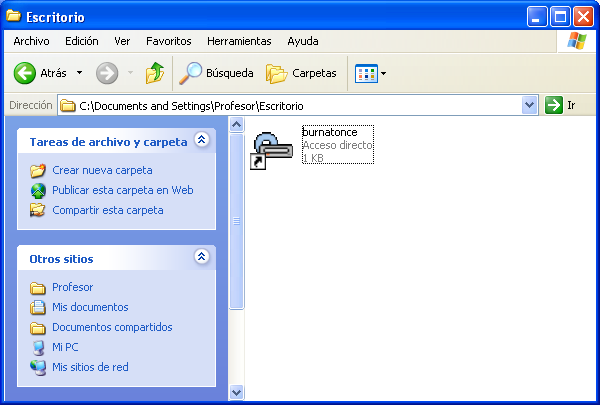Screen dimensions: 600x405
Task: Click the Atrás back arrow button
Action: tap(25, 73)
